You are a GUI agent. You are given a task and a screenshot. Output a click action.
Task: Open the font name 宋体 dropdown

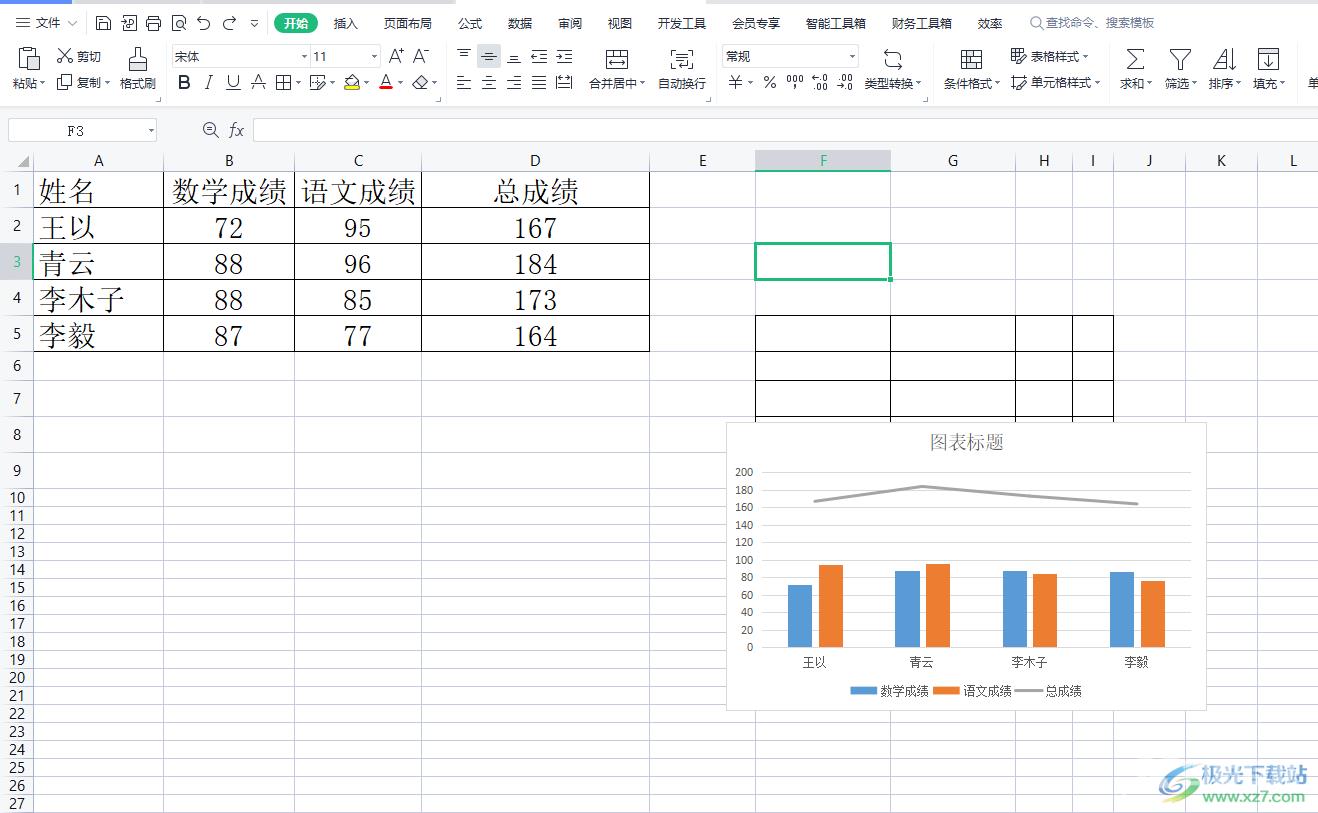tap(304, 57)
